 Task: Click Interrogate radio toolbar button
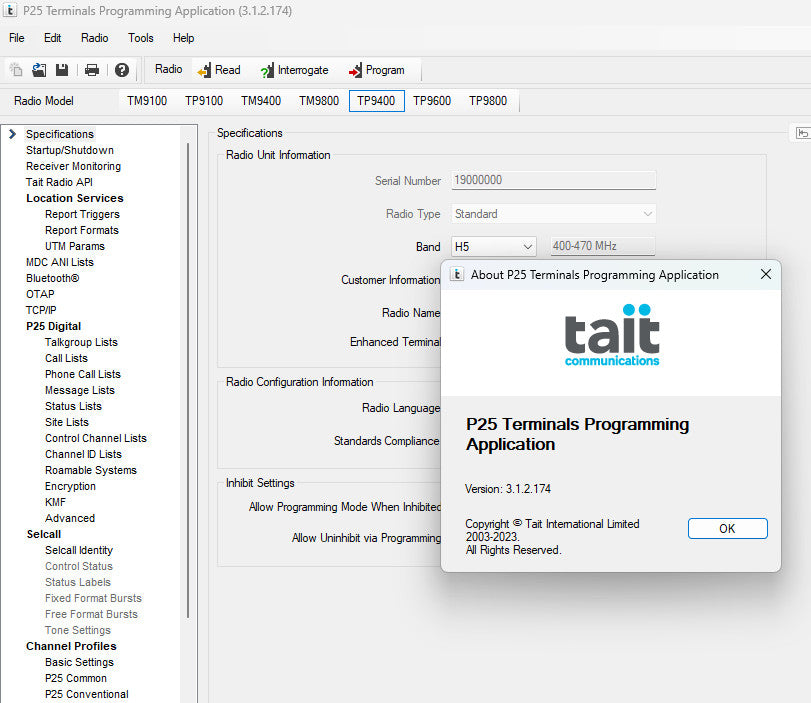(x=294, y=70)
